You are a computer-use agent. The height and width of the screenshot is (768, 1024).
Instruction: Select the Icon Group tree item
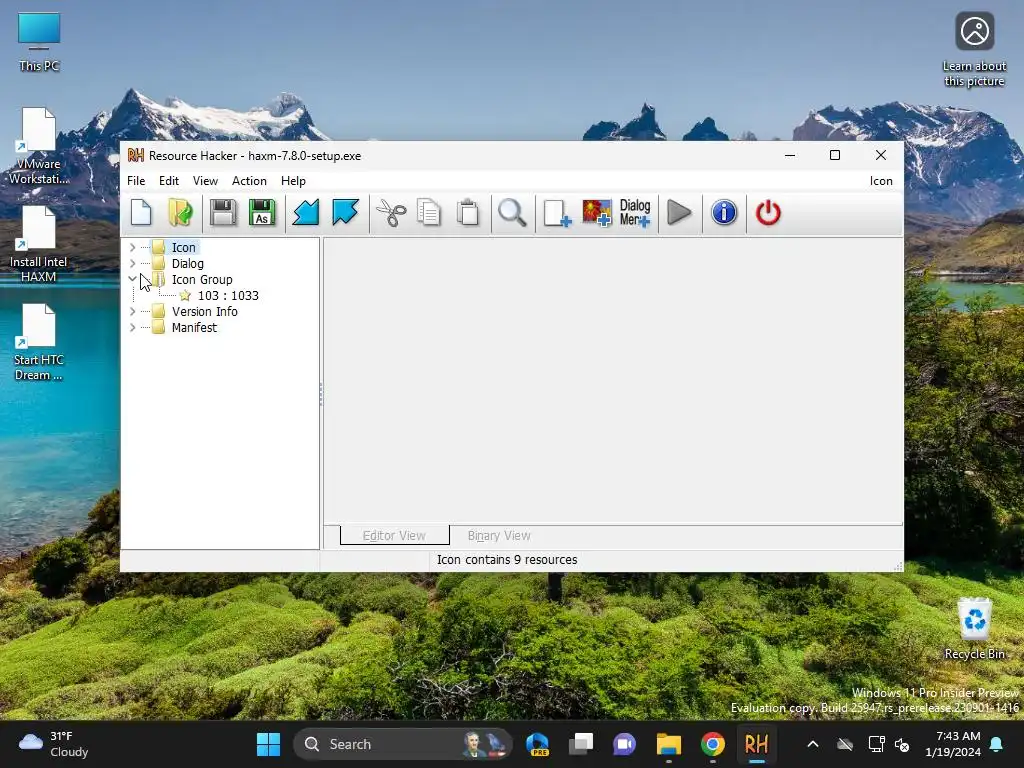[202, 280]
